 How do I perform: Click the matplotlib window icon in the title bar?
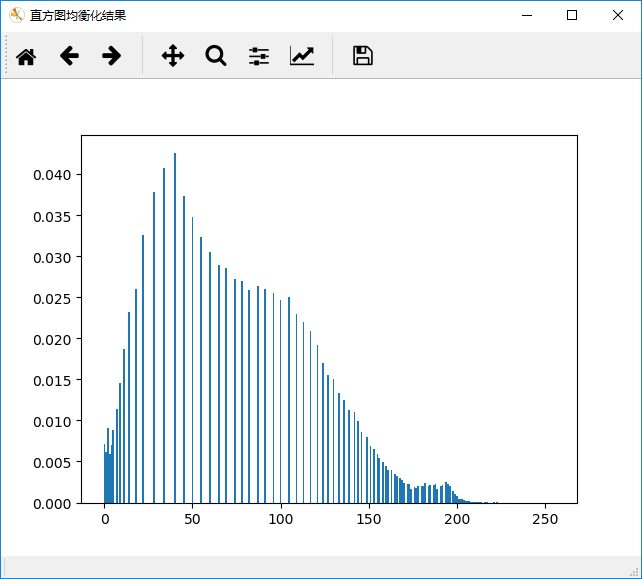[17, 16]
